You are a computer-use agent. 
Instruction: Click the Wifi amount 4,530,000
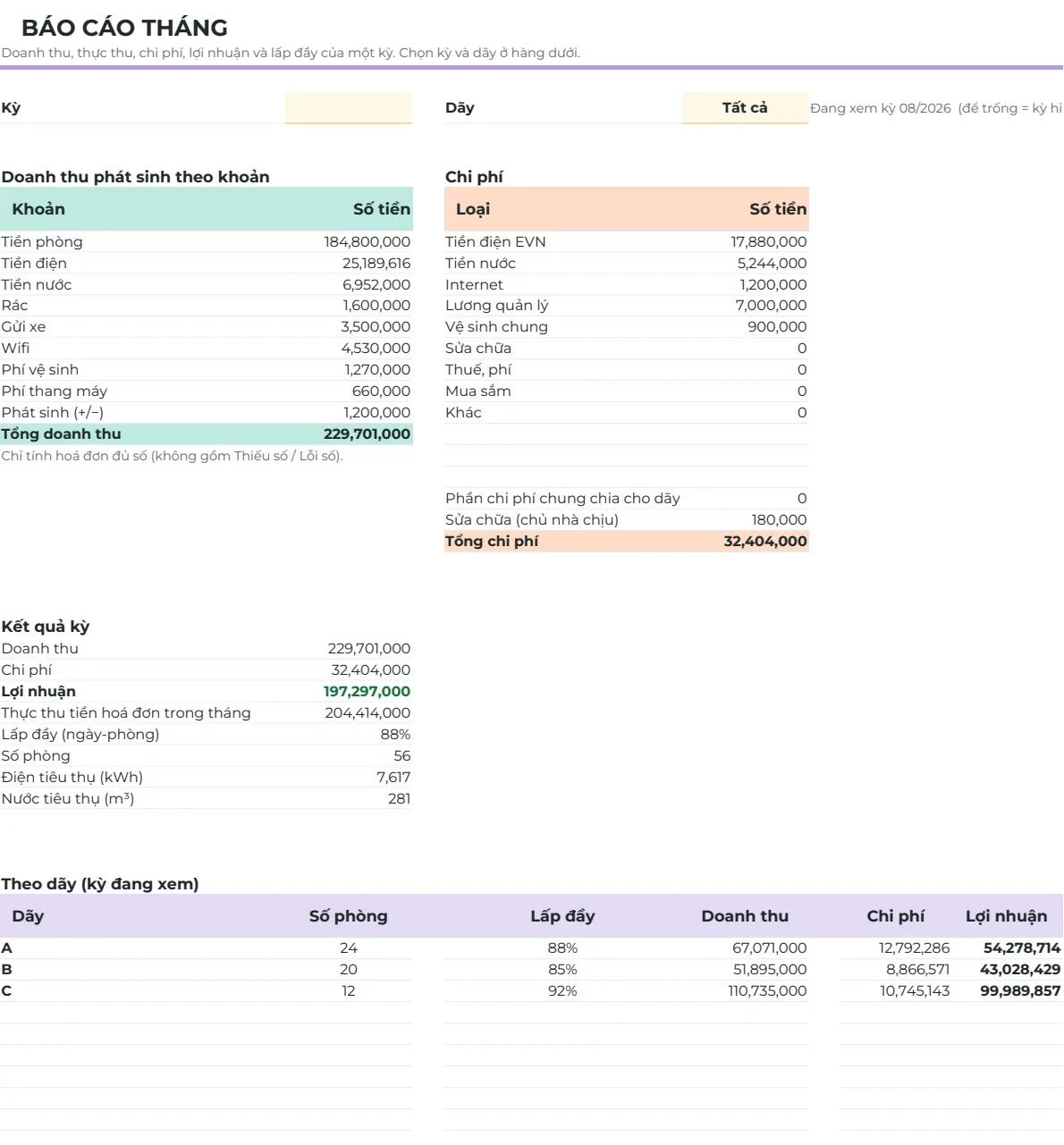376,349
